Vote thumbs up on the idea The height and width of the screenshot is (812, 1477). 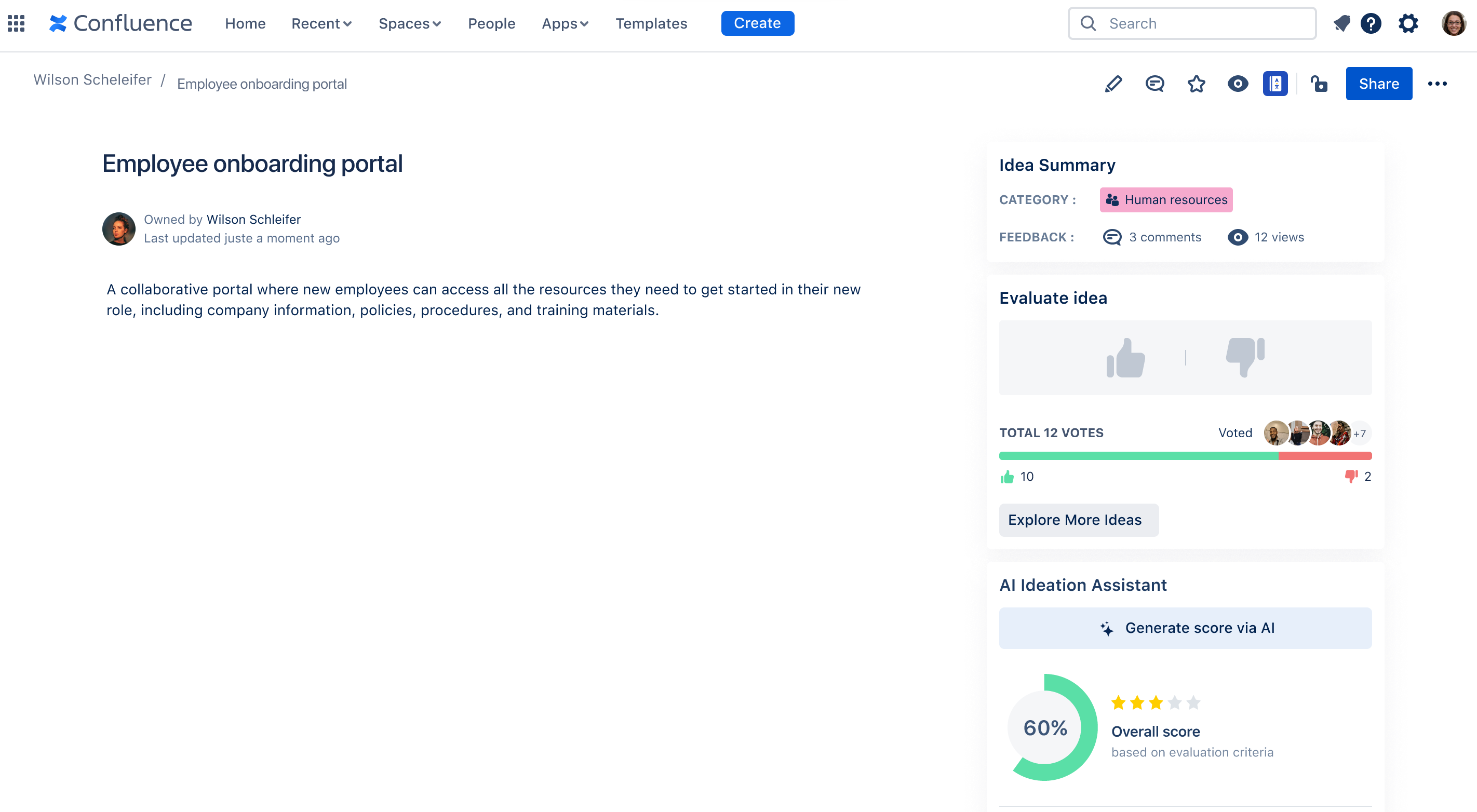1125,358
